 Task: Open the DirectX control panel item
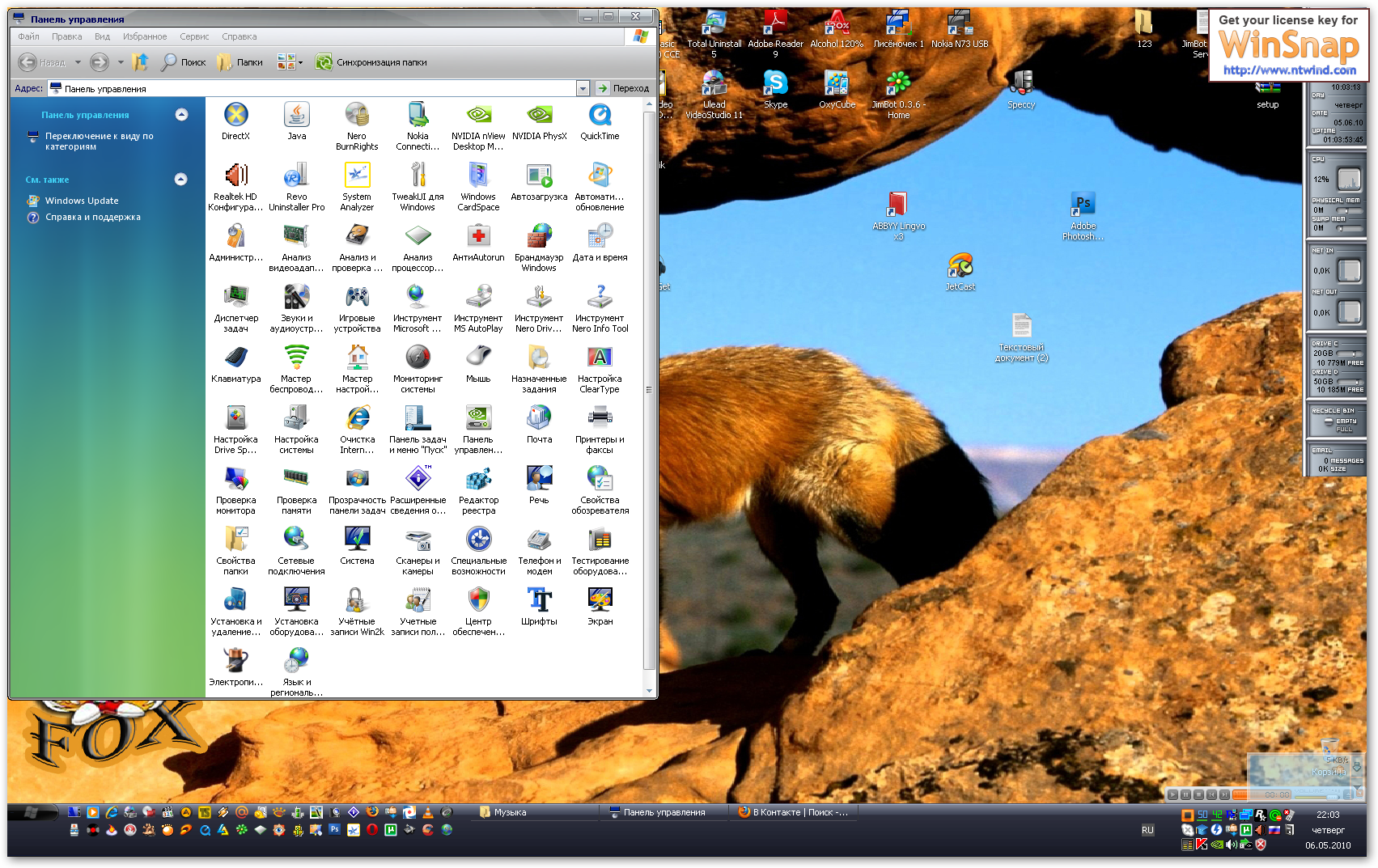tap(235, 116)
